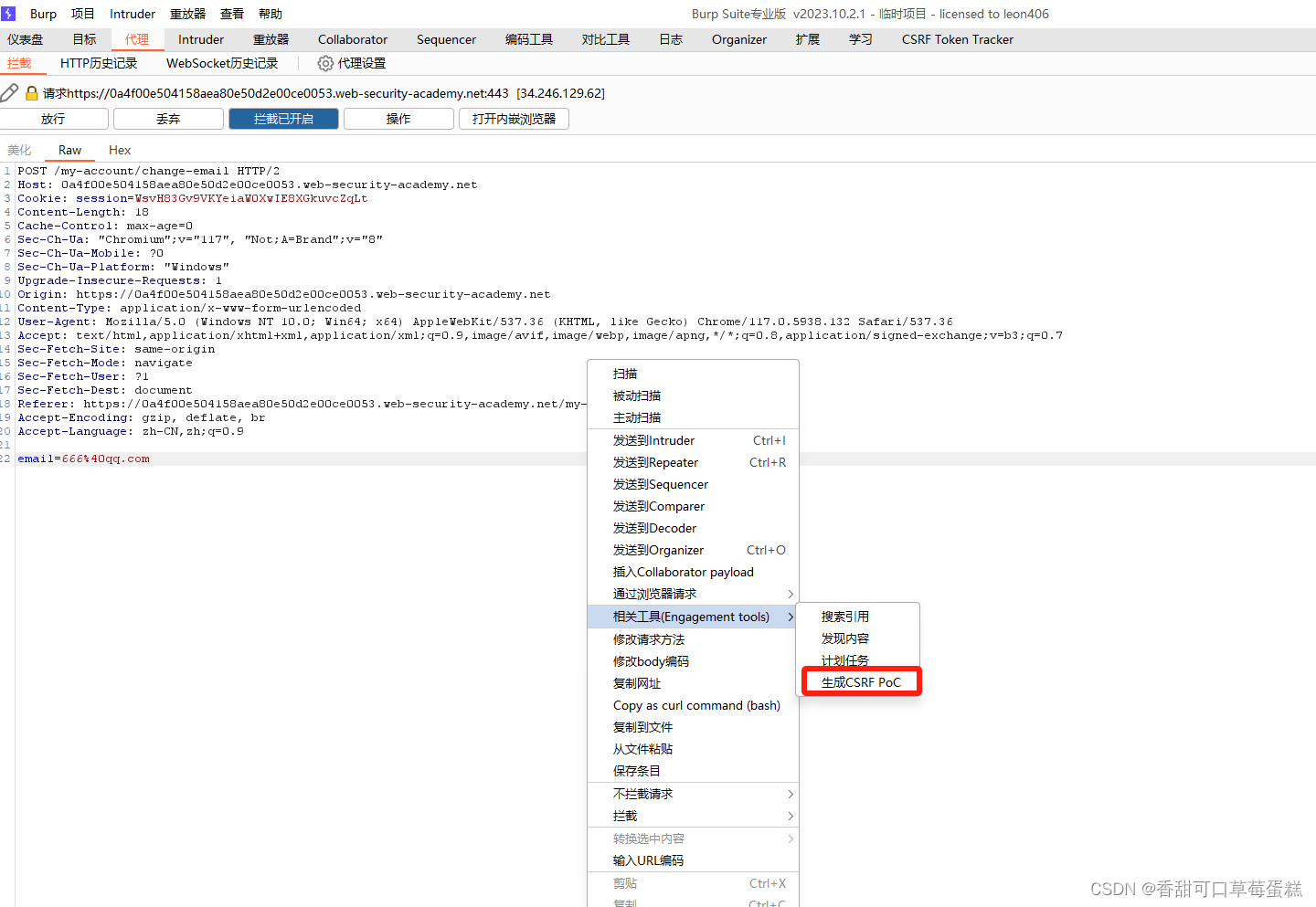Open the HTTP历史记录 sub-tab
This screenshot has height=907, width=1316.
(x=99, y=63)
